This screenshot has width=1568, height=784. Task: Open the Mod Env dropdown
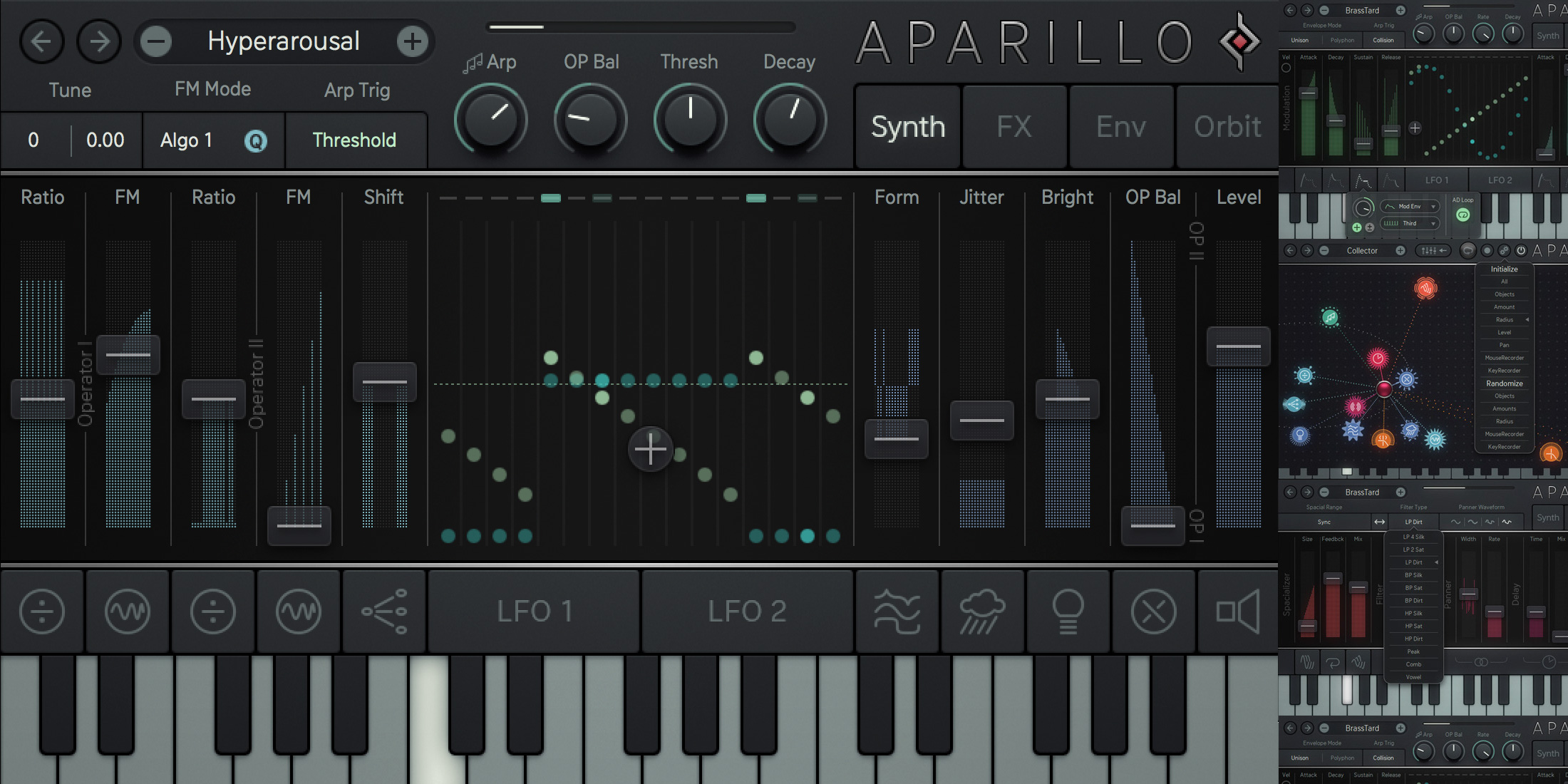pyautogui.click(x=1411, y=207)
